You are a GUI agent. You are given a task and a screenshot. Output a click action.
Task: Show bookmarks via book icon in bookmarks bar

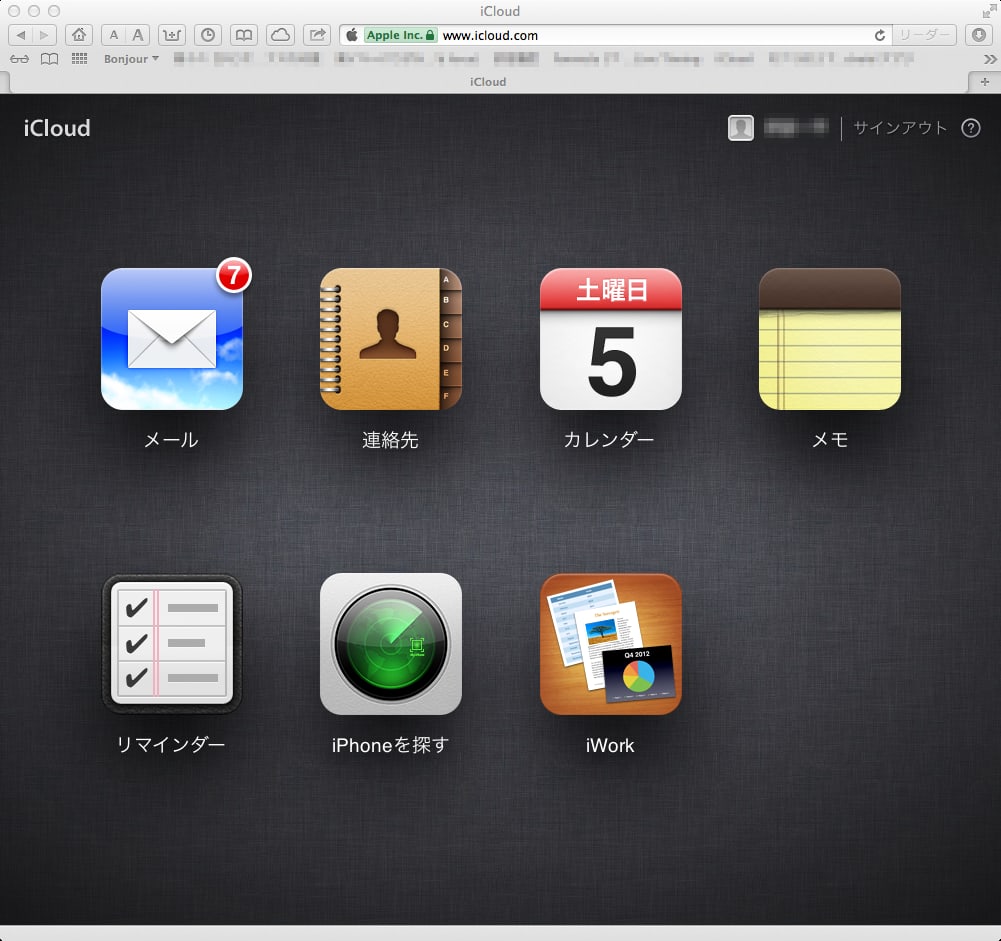49,59
